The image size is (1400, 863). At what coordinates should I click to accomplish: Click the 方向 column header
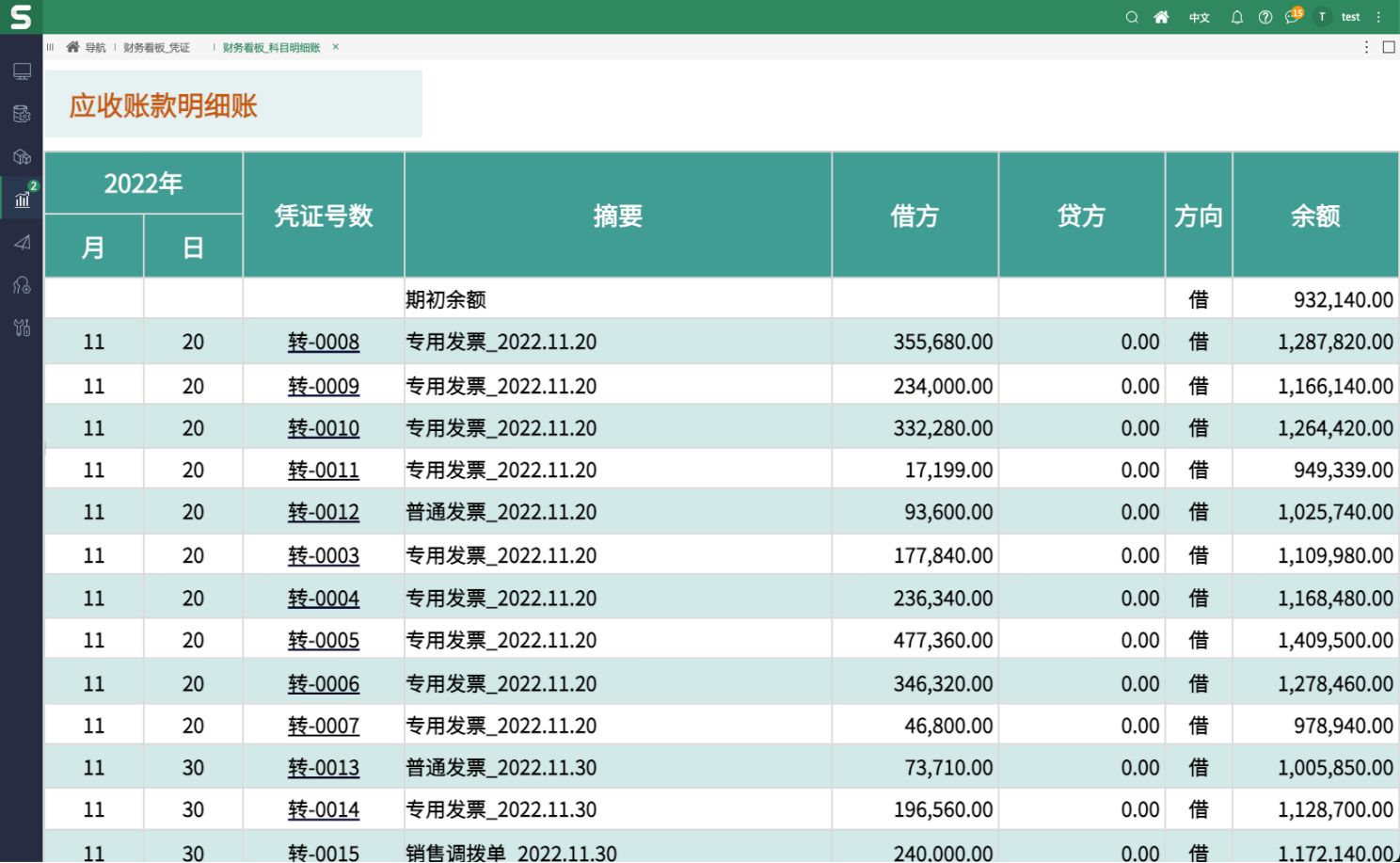click(1199, 216)
